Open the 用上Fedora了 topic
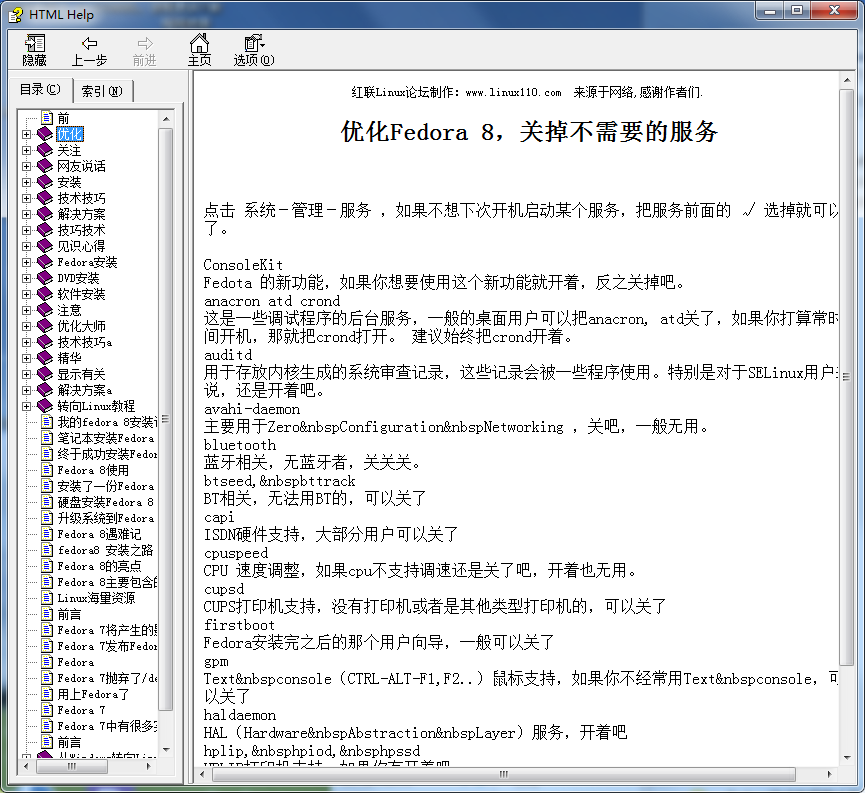865x793 pixels. 93,694
